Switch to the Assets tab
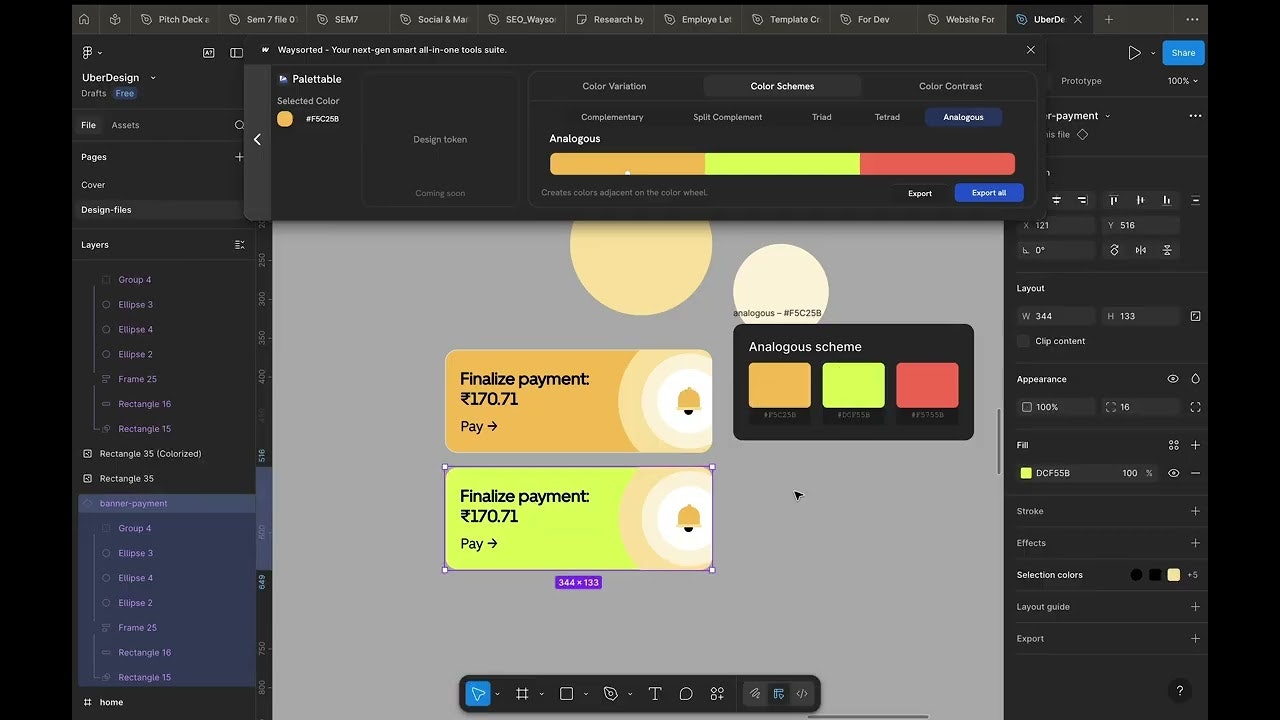Screen dimensions: 1280x720 tap(125, 125)
